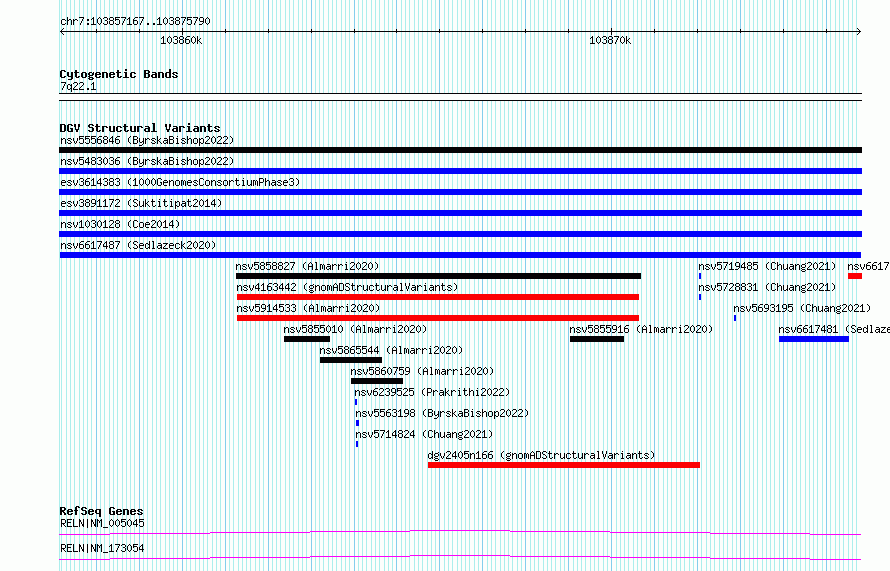Select the black nsv5556846 variant bar
Viewport: 890px width, 571px height.
(x=460, y=150)
